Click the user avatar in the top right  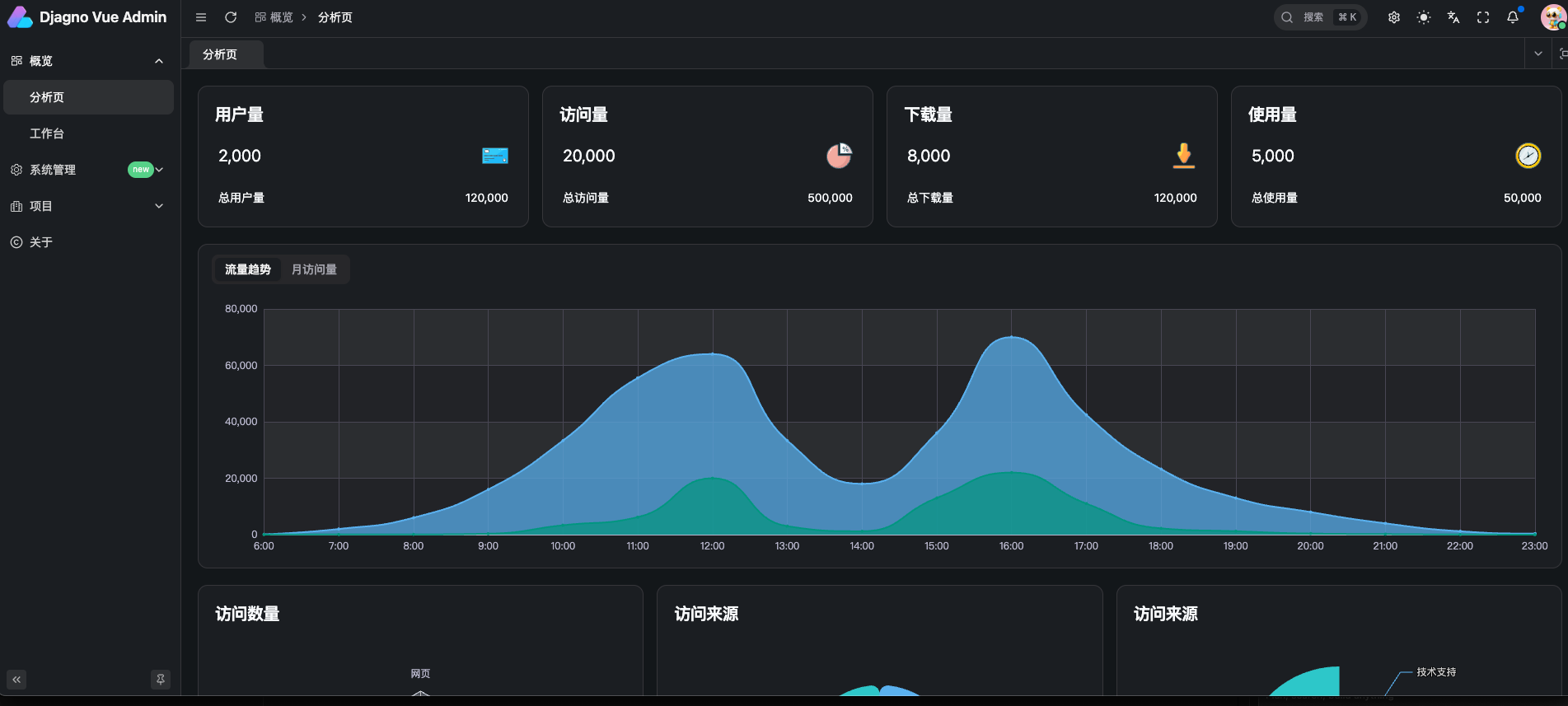click(x=1552, y=17)
